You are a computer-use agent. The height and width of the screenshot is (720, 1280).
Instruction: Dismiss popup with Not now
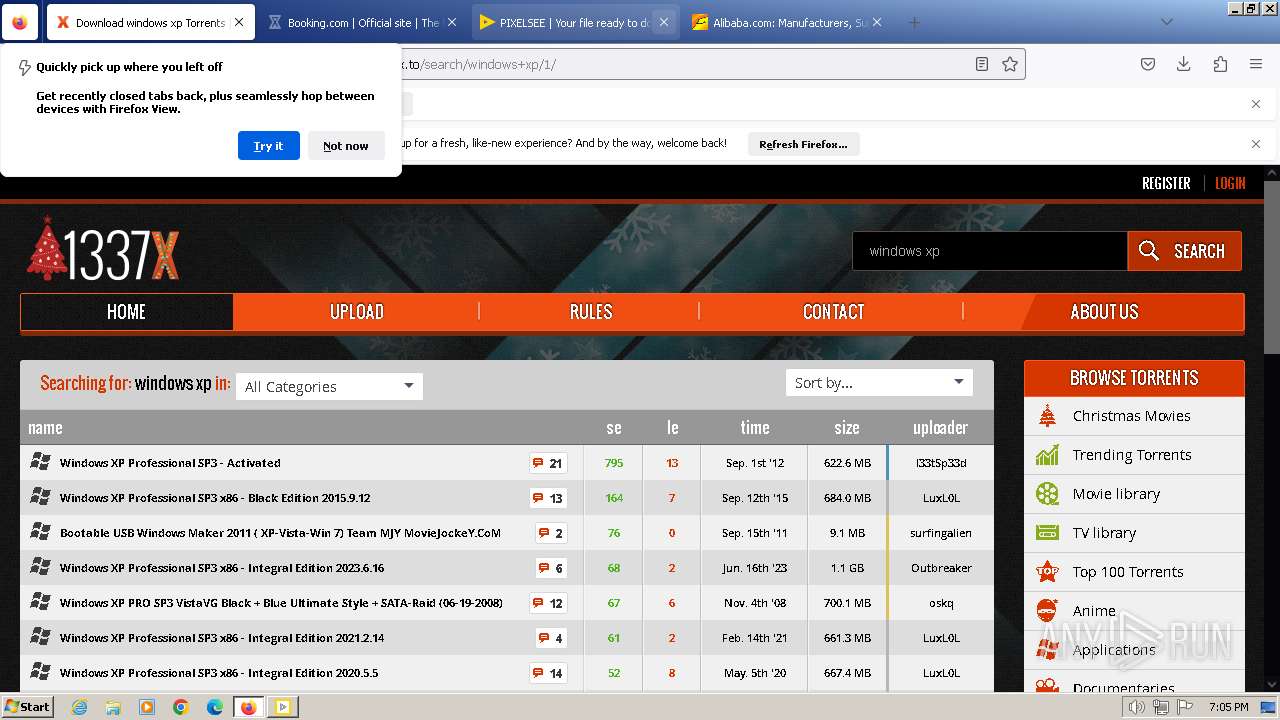pyautogui.click(x=345, y=145)
